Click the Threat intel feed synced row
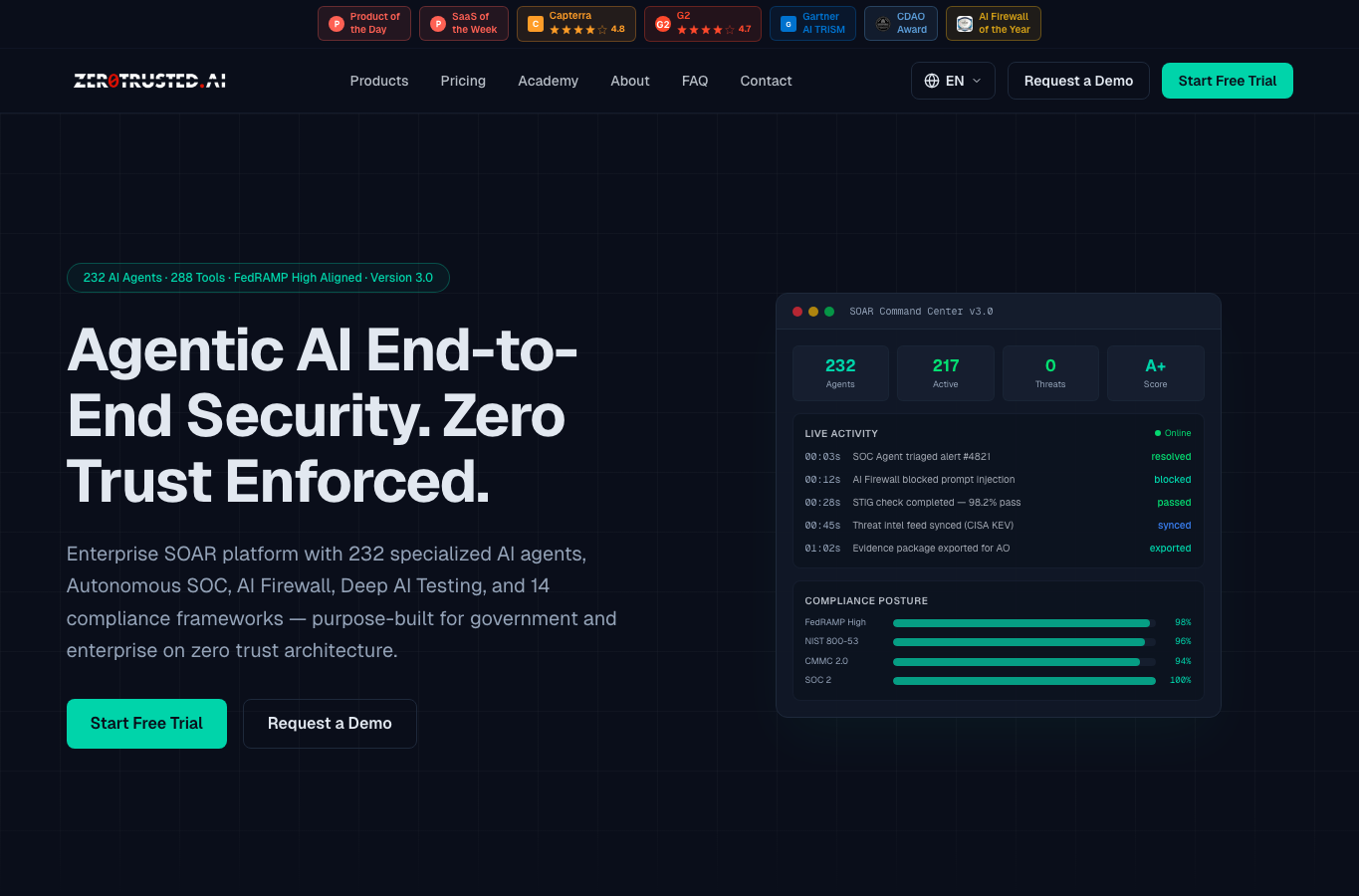 tap(998, 526)
